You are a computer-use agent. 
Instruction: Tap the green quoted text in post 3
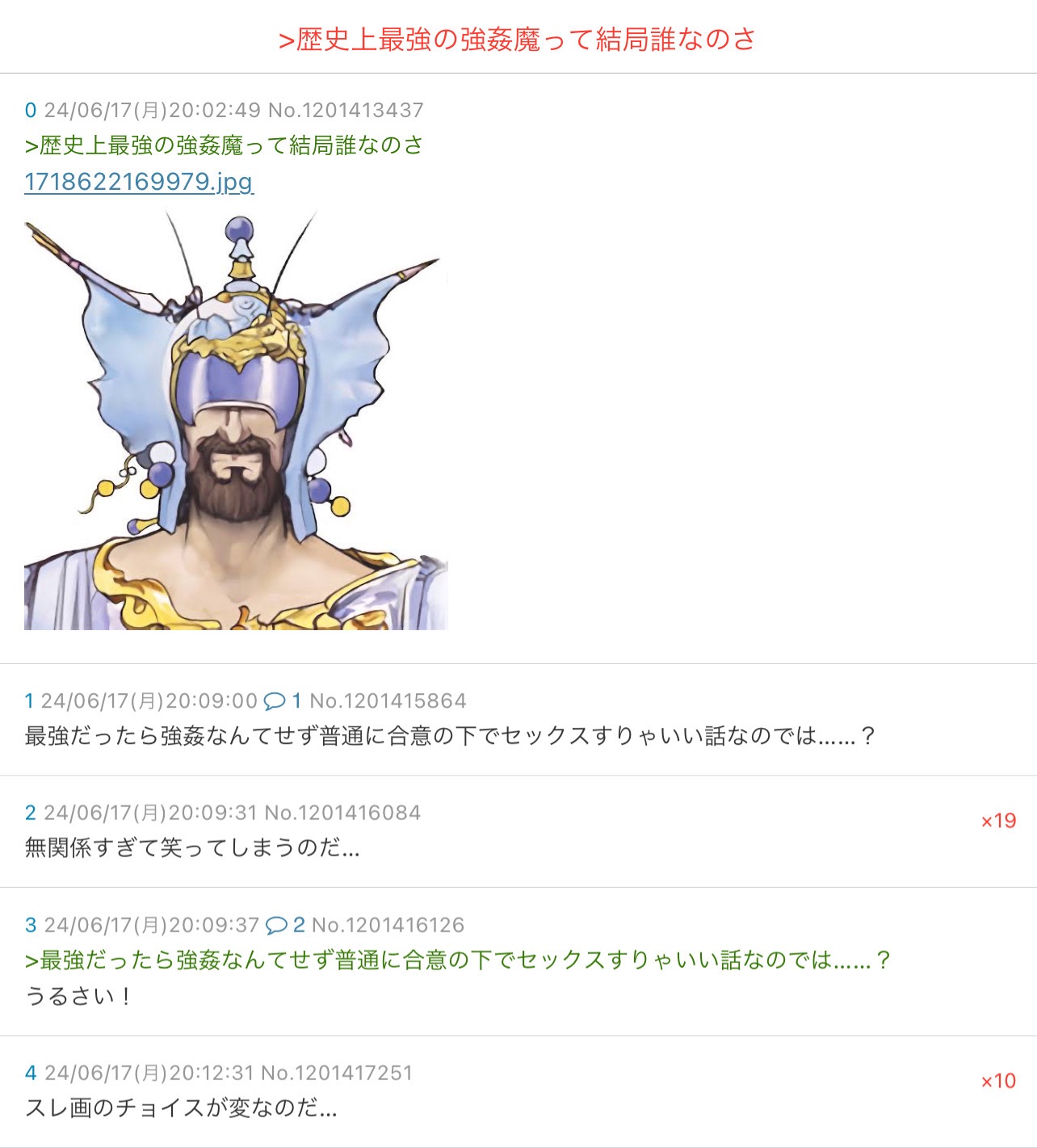pyautogui.click(x=458, y=960)
